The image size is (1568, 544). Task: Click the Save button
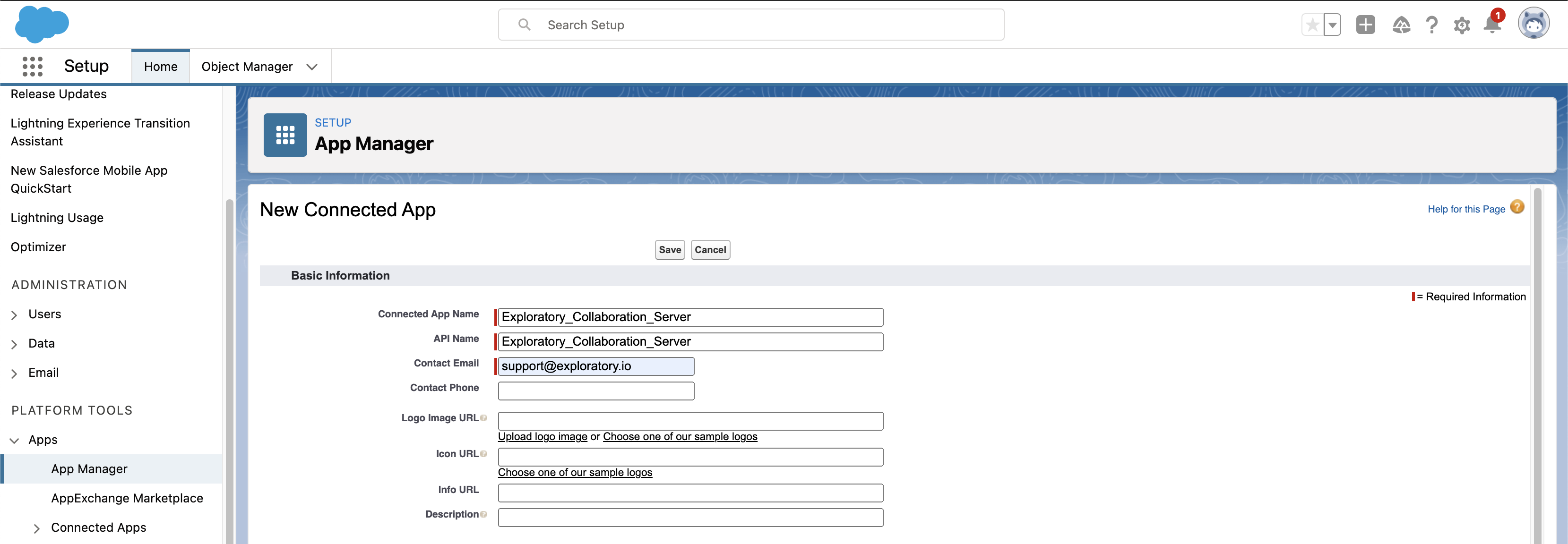670,249
